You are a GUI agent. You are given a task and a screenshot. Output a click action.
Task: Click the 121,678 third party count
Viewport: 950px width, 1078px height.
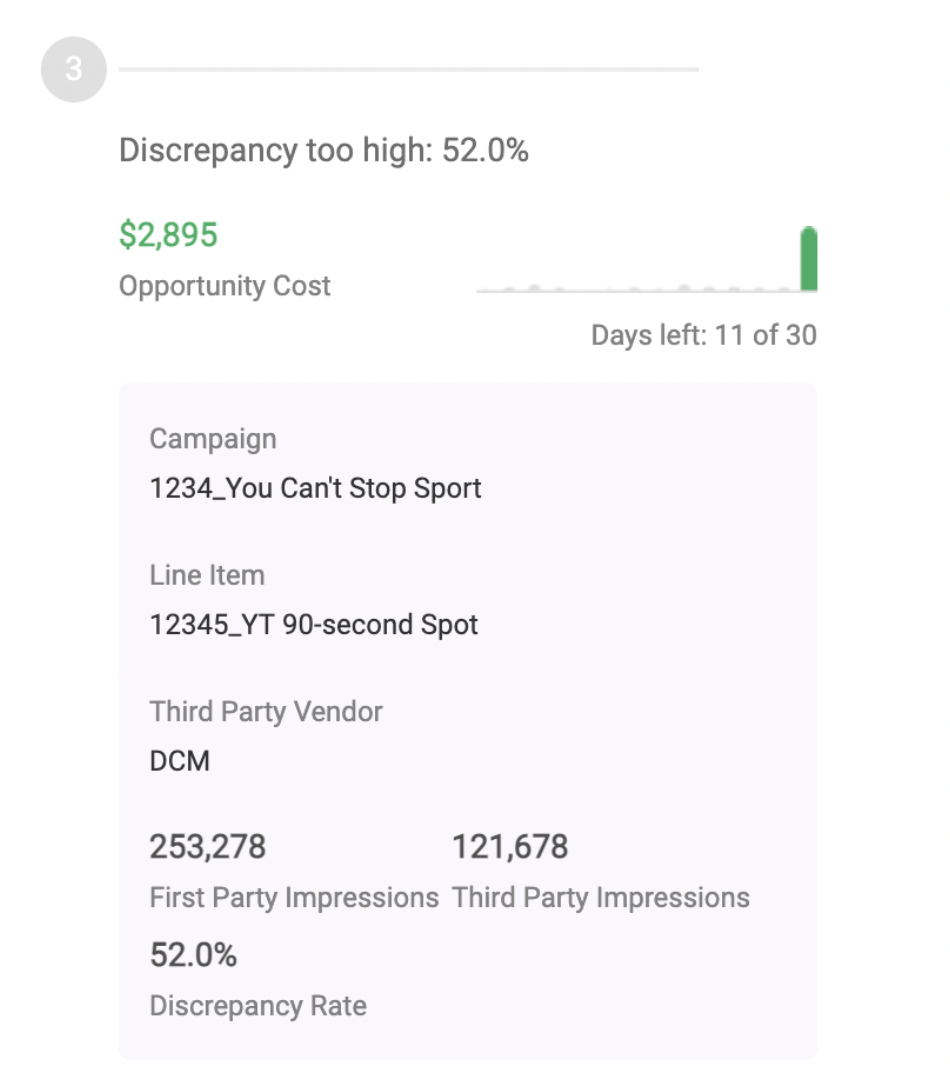coord(510,847)
